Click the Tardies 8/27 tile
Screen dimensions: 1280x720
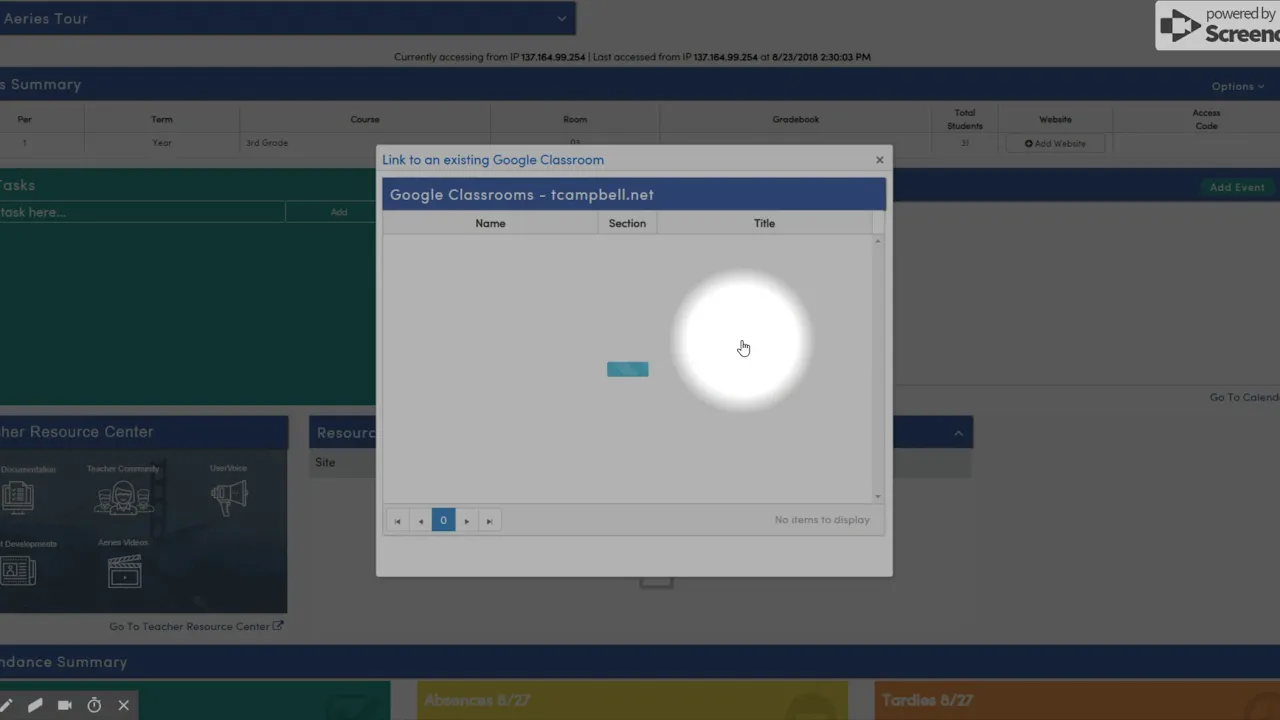tap(1077, 700)
